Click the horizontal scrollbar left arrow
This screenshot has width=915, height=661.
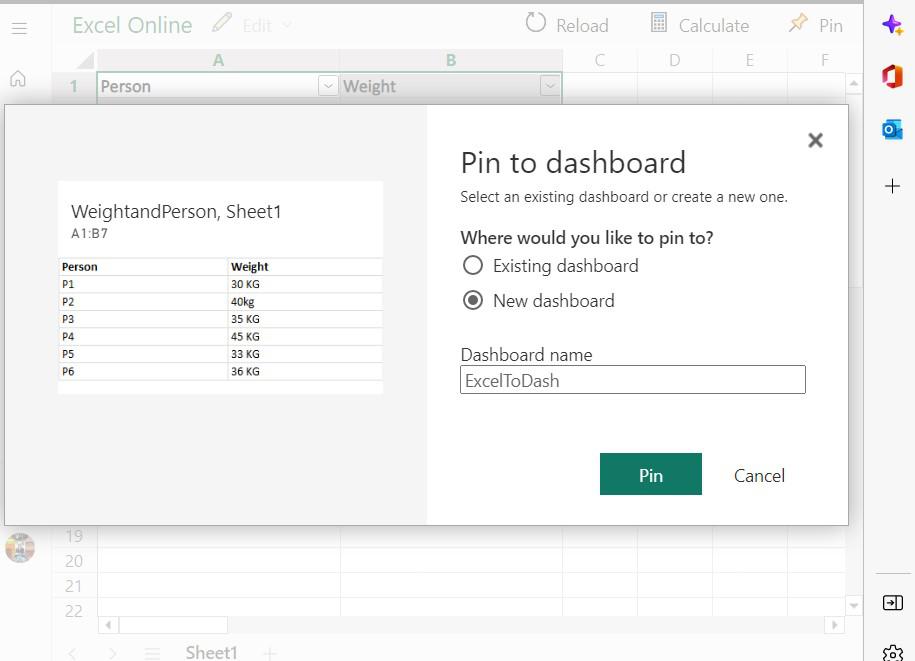tap(108, 625)
